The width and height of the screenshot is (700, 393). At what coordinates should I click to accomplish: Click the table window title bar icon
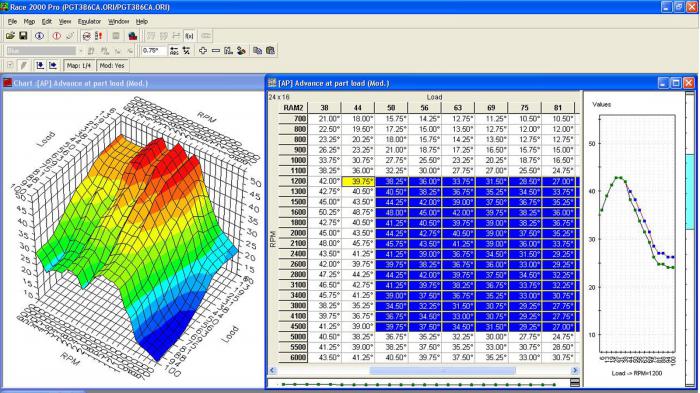tap(272, 83)
